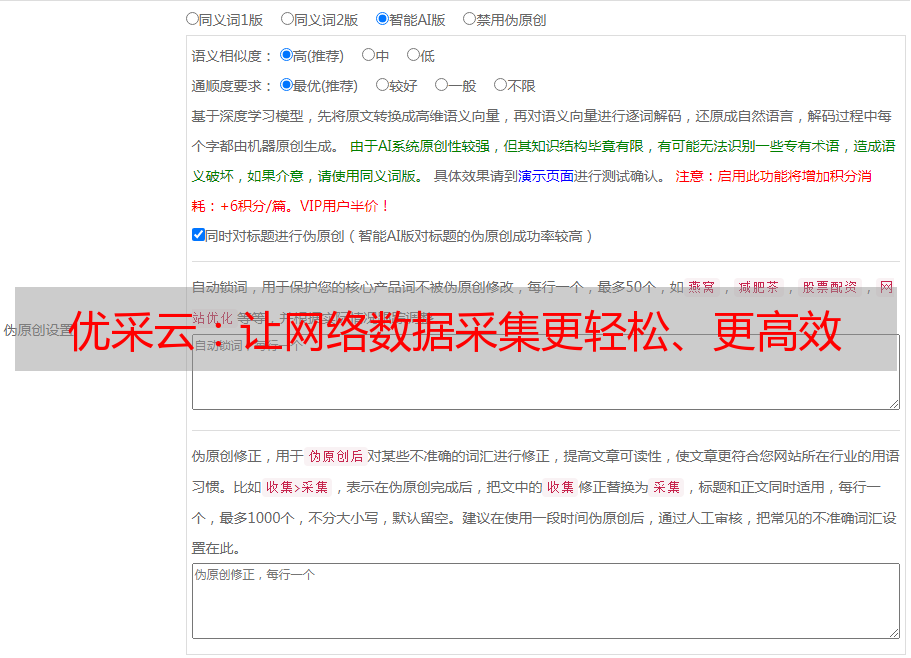Click the 通顺度要求 label
This screenshot has width=911, height=658.
click(232, 86)
